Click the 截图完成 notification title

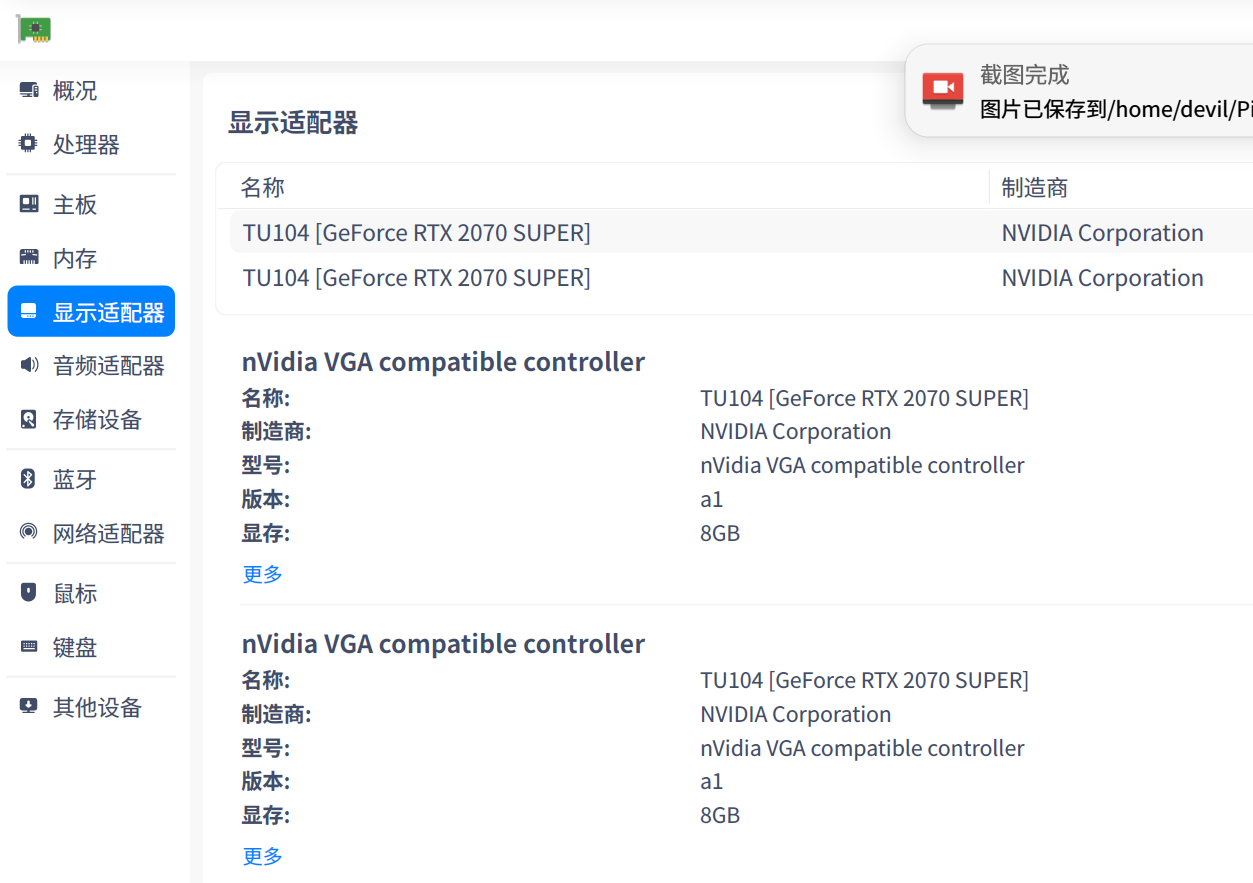point(1025,75)
